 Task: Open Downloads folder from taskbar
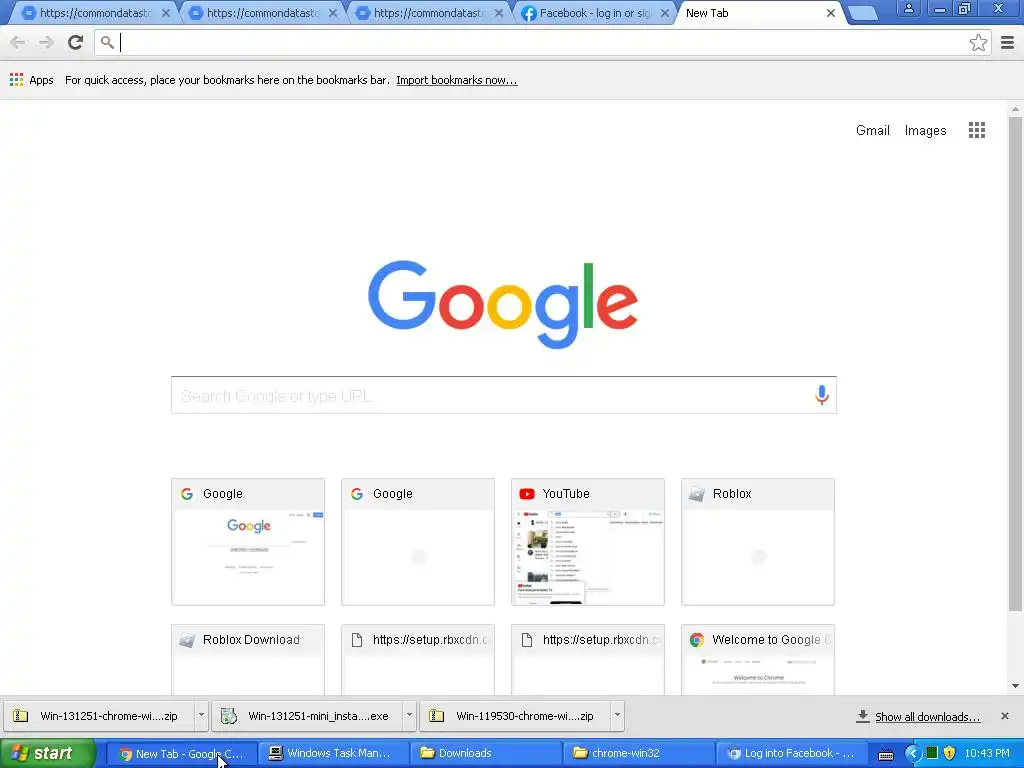tap(485, 753)
